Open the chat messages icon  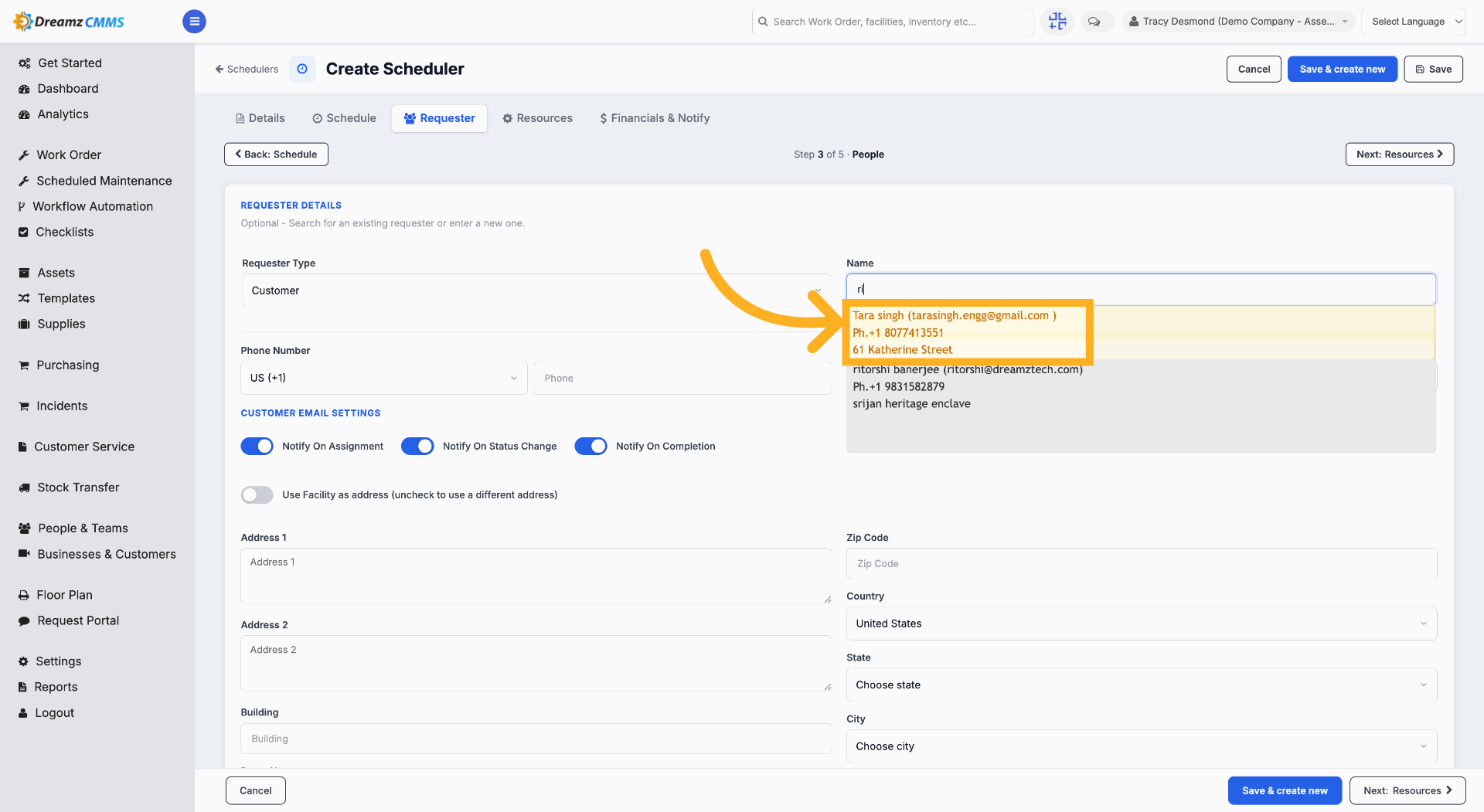1094,22
